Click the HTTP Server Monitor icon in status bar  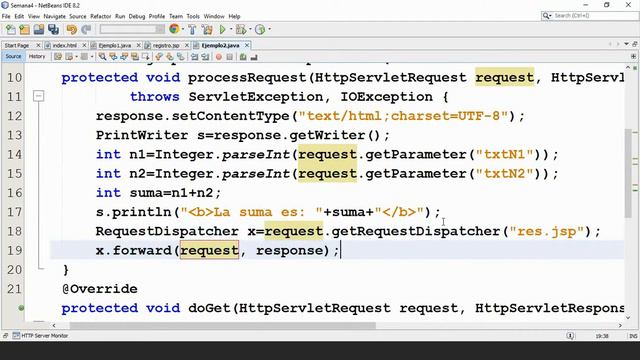tap(16, 336)
